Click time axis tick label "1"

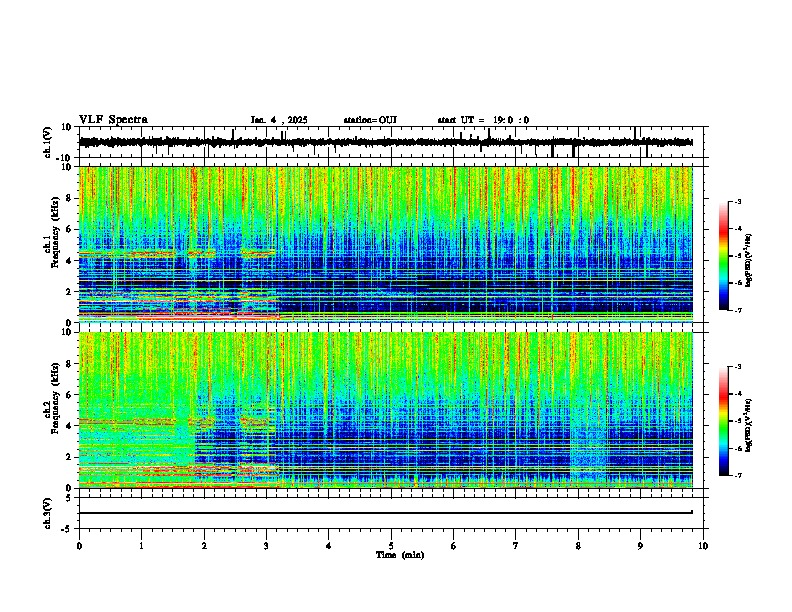tap(141, 546)
